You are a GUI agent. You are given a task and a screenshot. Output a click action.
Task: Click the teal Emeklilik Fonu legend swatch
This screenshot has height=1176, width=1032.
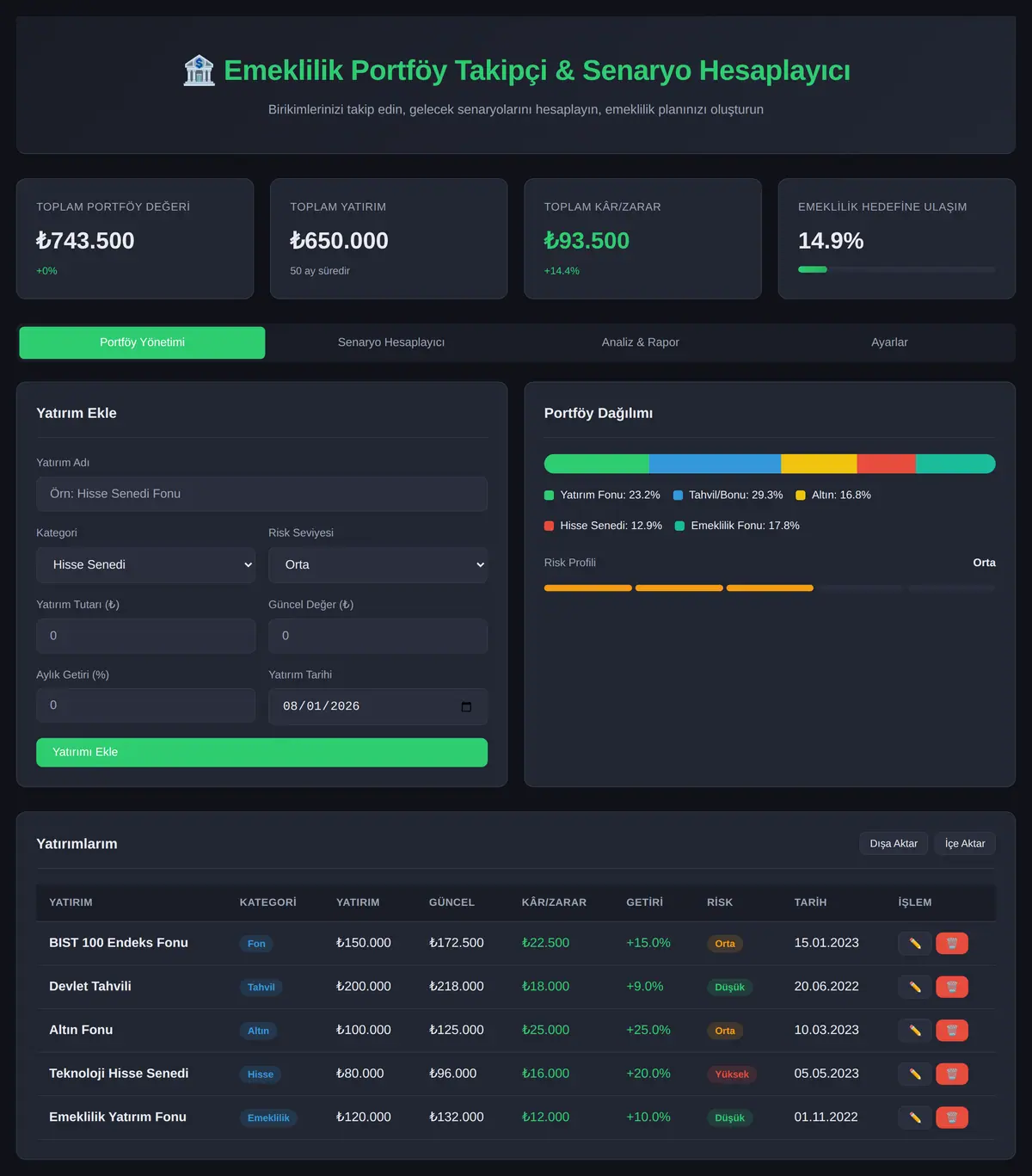pyautogui.click(x=679, y=526)
